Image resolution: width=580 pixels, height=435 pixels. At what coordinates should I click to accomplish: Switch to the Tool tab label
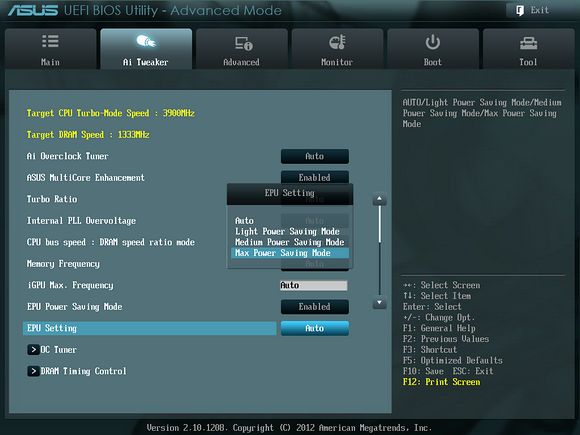click(528, 62)
